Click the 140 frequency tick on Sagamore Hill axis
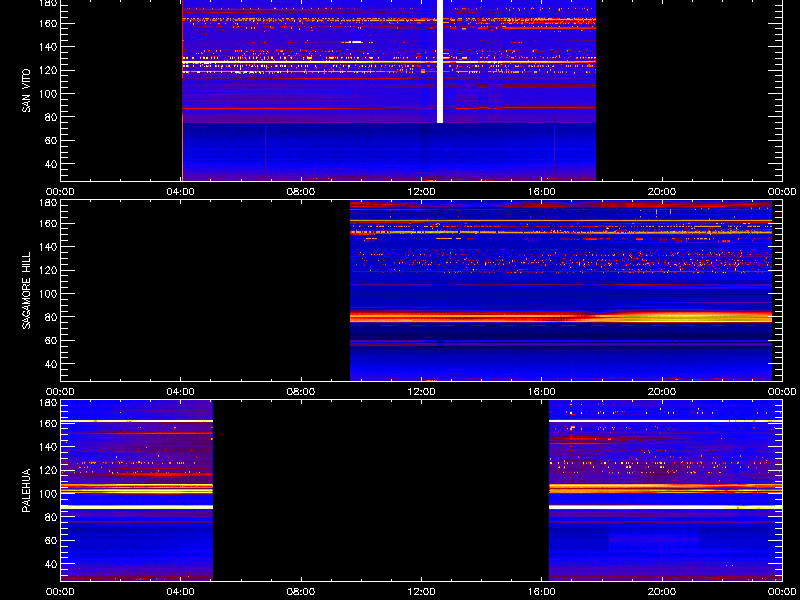This screenshot has height=600, width=800. click(49, 247)
